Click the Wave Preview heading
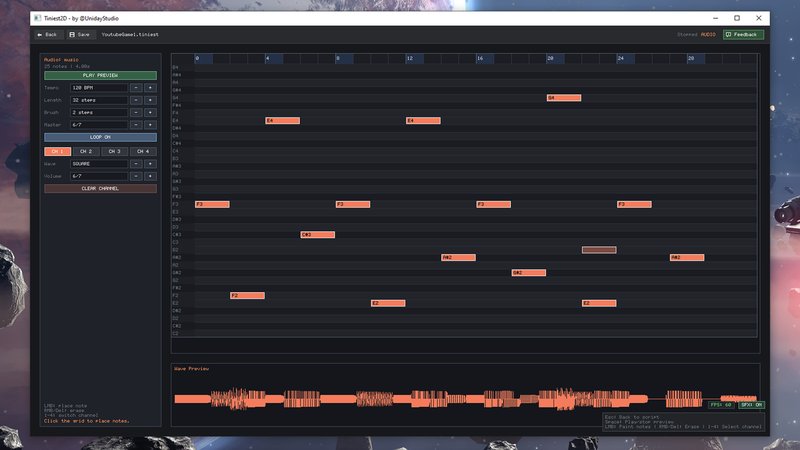 coord(191,368)
